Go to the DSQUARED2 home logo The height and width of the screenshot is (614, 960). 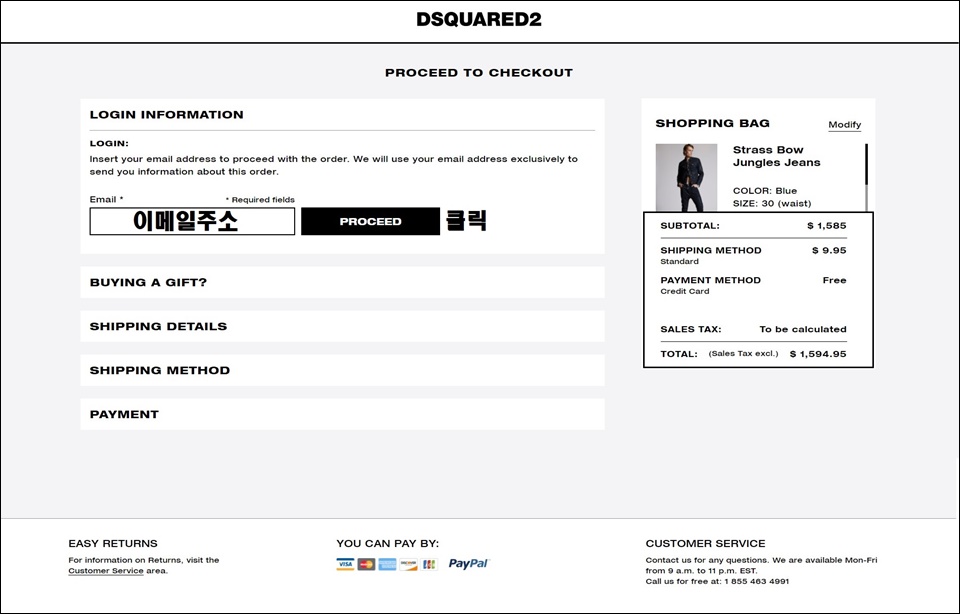[x=479, y=20]
